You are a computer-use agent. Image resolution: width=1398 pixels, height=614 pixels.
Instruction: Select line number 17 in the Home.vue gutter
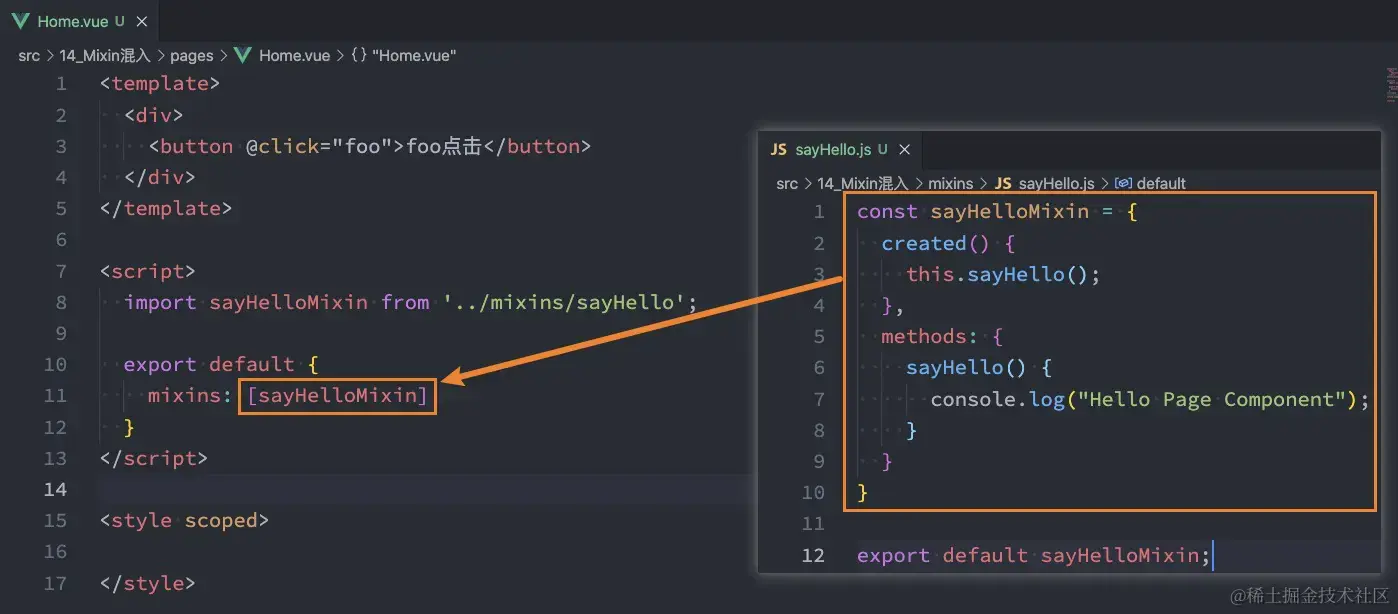[x=56, y=583]
